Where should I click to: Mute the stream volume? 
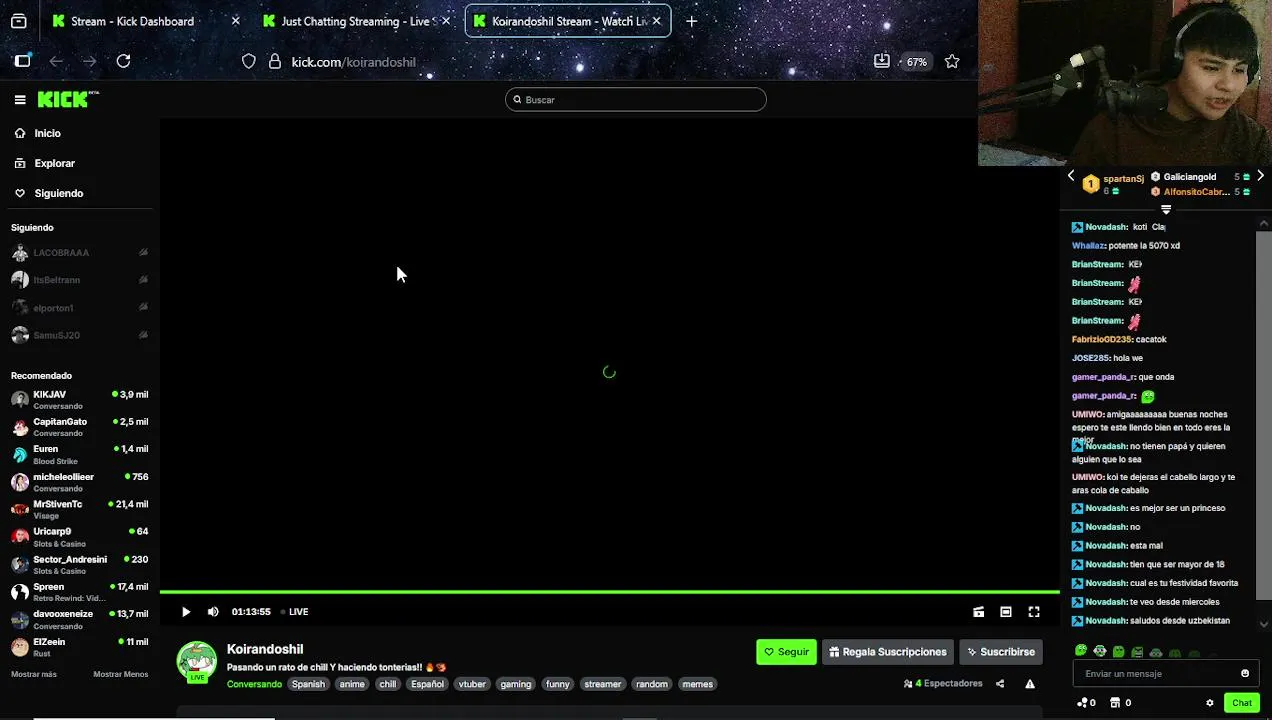click(213, 612)
